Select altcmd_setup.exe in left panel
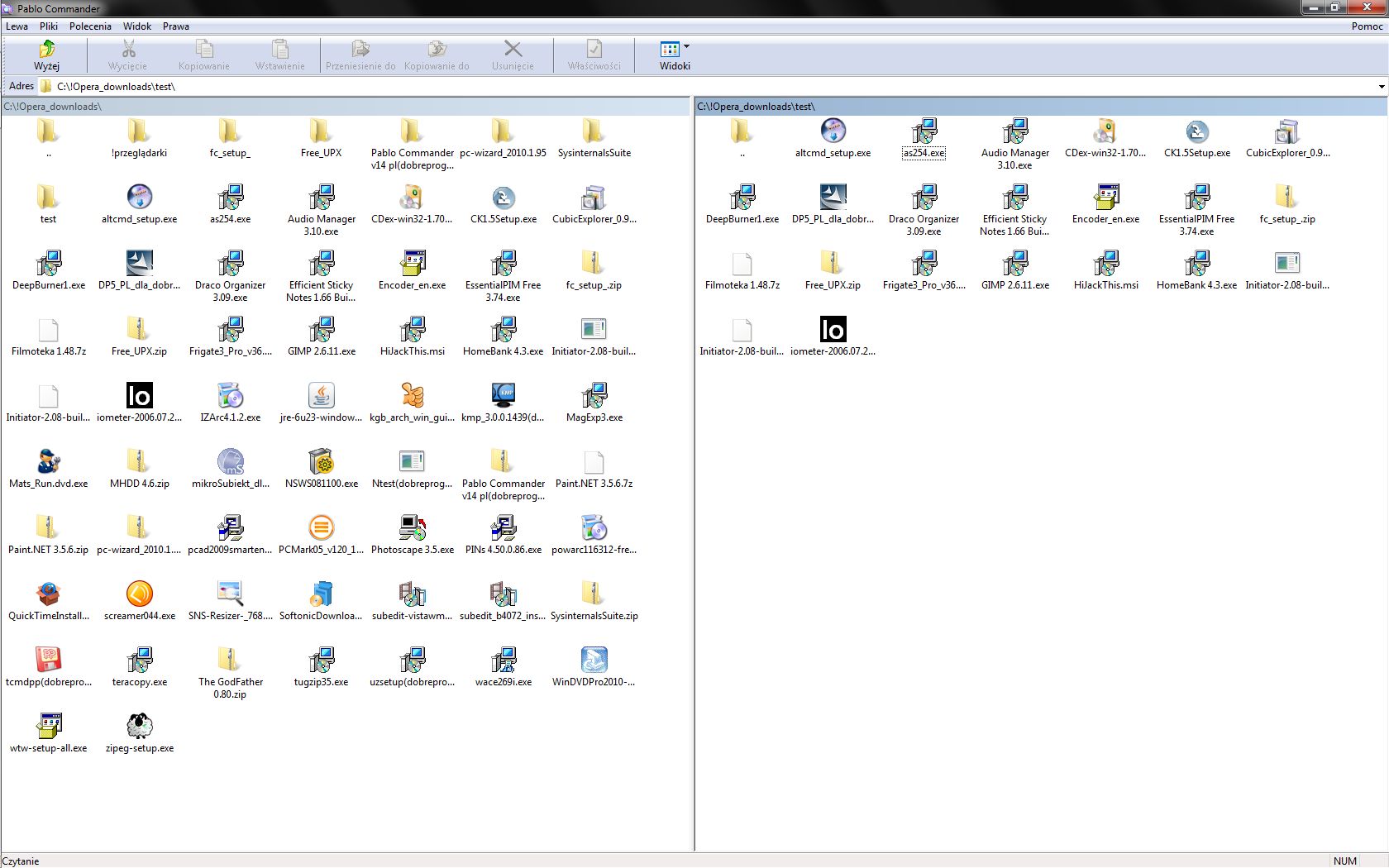Screen dimensions: 1389x868 pyautogui.click(x=139, y=204)
